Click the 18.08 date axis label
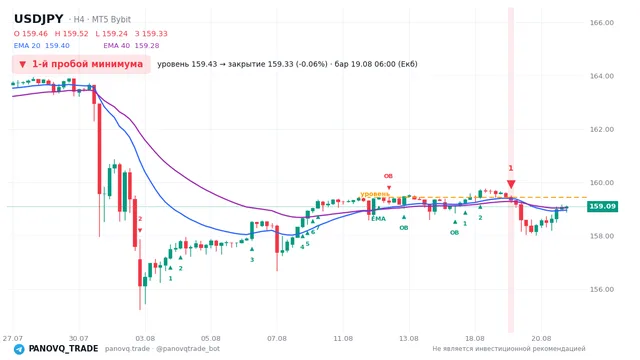This screenshot has height=360, width=640. point(475,338)
